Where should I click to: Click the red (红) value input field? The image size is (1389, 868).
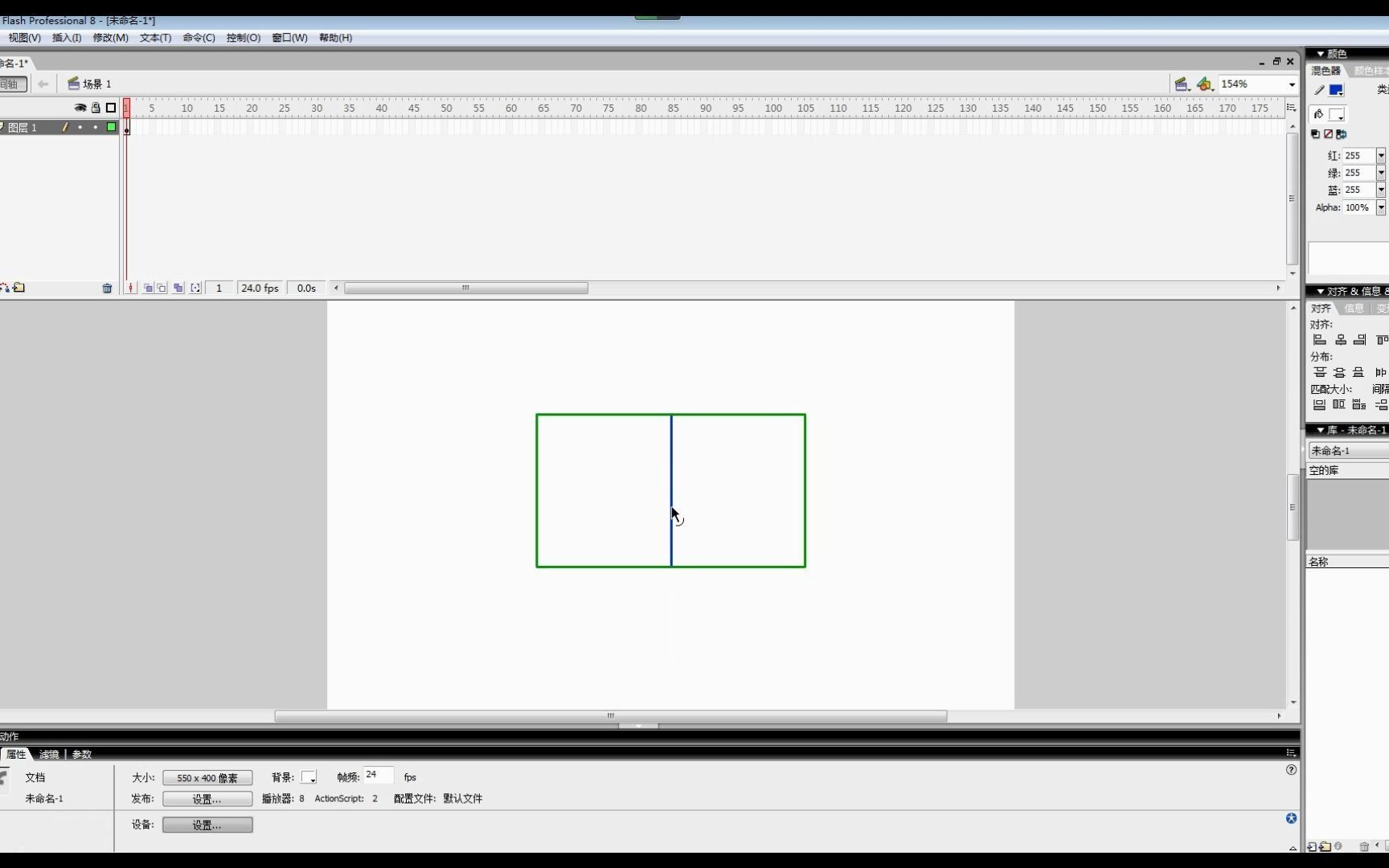pos(1358,156)
